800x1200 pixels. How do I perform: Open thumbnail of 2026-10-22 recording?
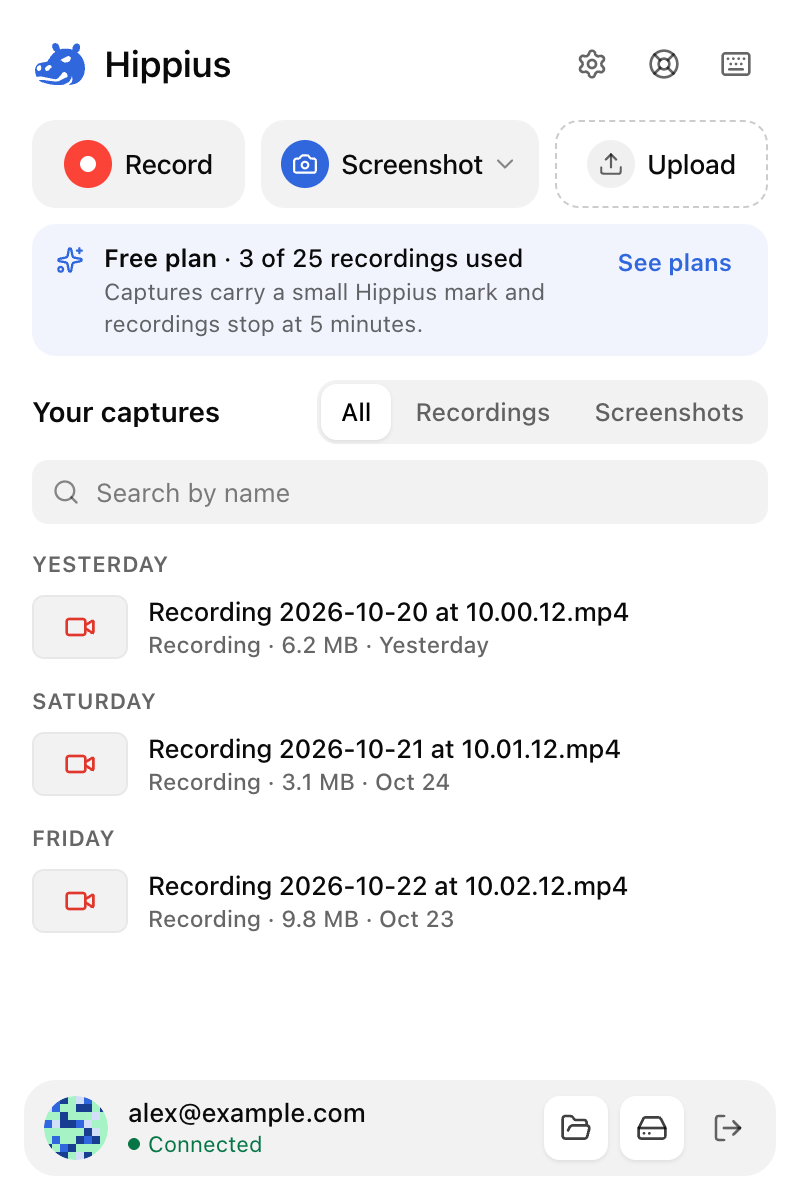(80, 901)
